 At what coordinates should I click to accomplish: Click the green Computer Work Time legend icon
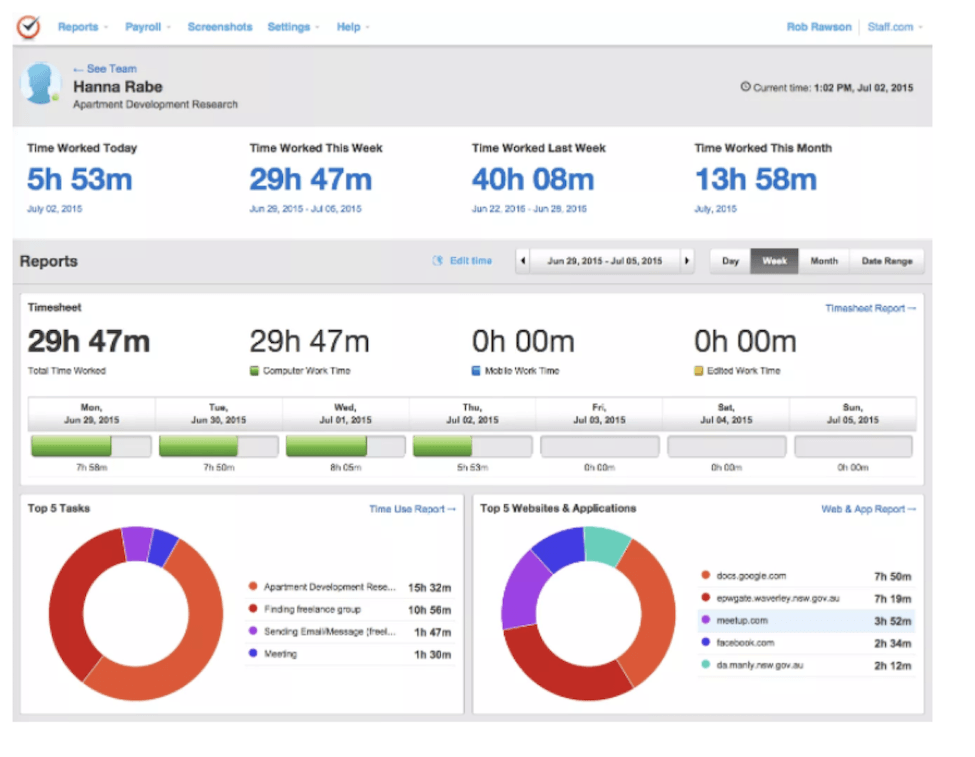[255, 371]
